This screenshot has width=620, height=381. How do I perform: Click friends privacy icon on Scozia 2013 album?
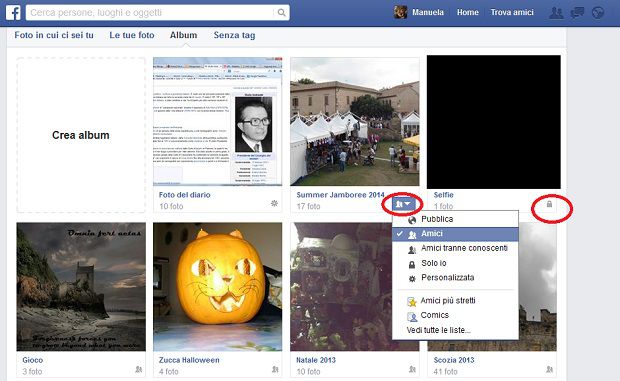549,369
